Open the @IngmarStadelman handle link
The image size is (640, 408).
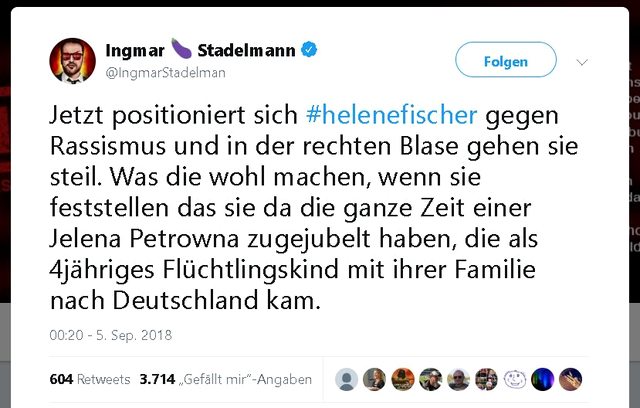coord(165,73)
